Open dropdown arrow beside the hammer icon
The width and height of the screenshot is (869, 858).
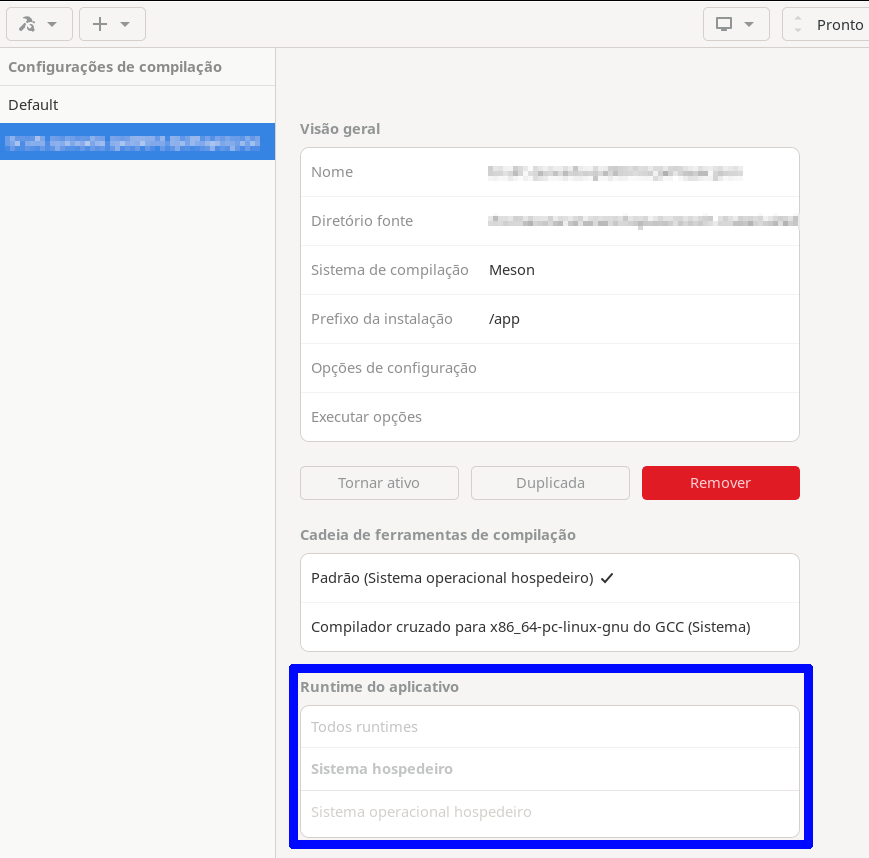pyautogui.click(x=52, y=24)
